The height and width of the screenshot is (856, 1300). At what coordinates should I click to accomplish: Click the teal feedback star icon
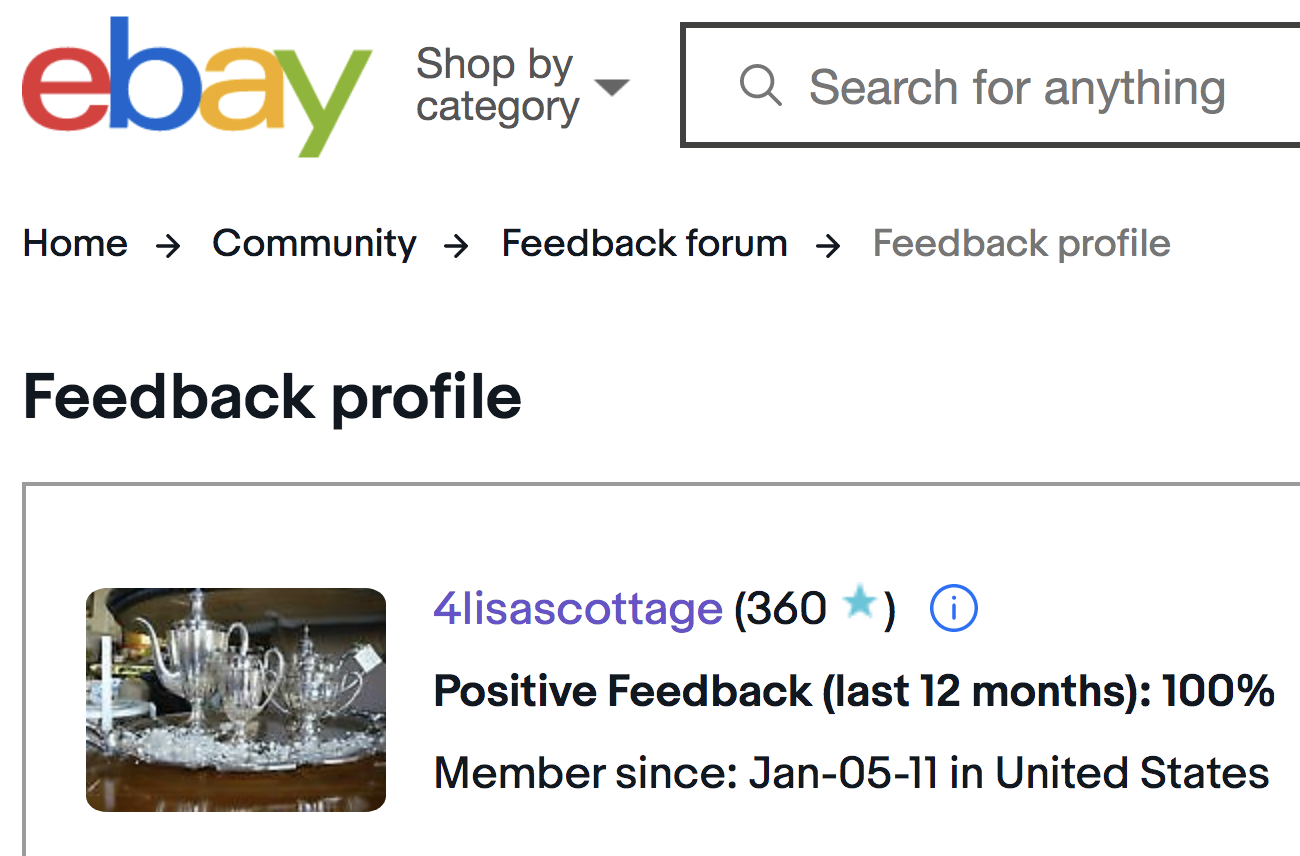click(859, 603)
